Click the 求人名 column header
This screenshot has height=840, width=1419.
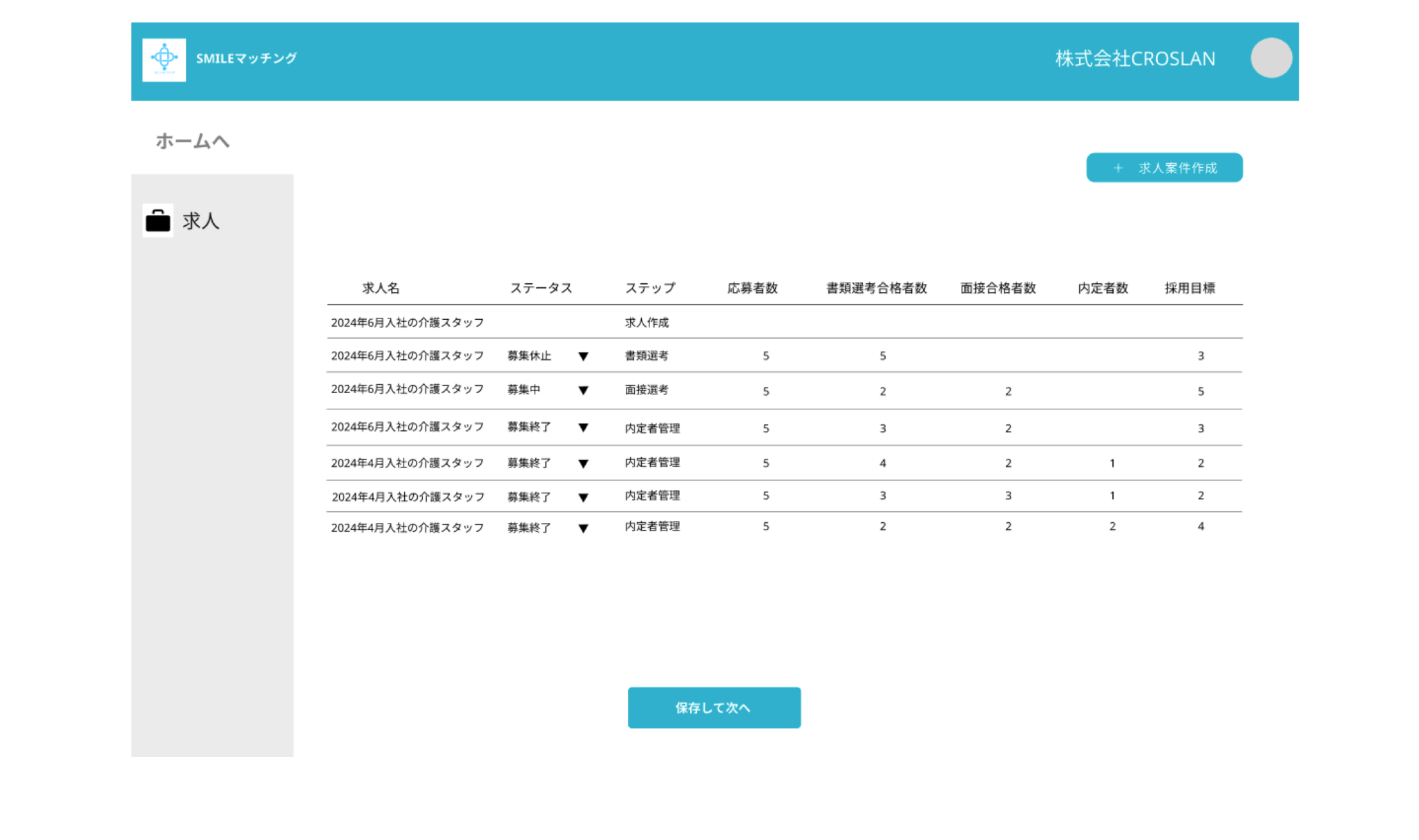pos(381,288)
